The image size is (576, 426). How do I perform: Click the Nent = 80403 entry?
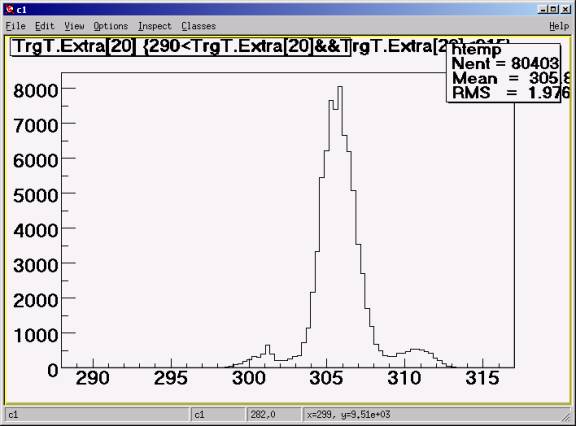505,64
